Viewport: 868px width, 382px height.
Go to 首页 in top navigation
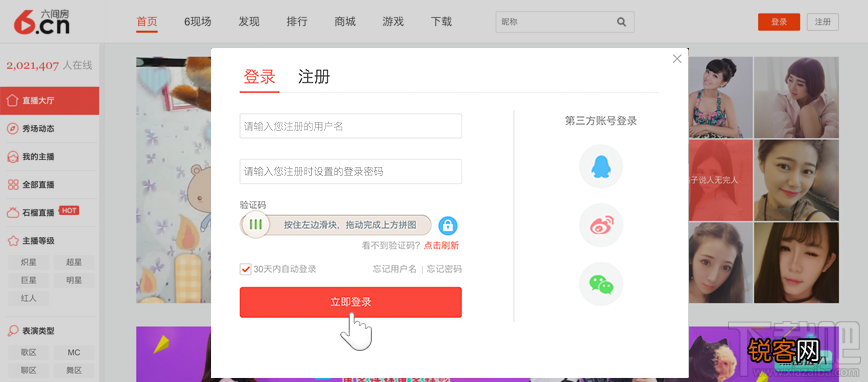point(147,22)
